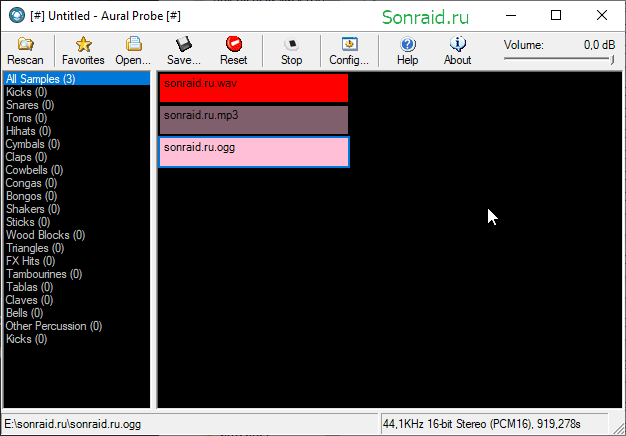The image size is (626, 436).
Task: Select the Hihats (0) category
Action: (77, 131)
